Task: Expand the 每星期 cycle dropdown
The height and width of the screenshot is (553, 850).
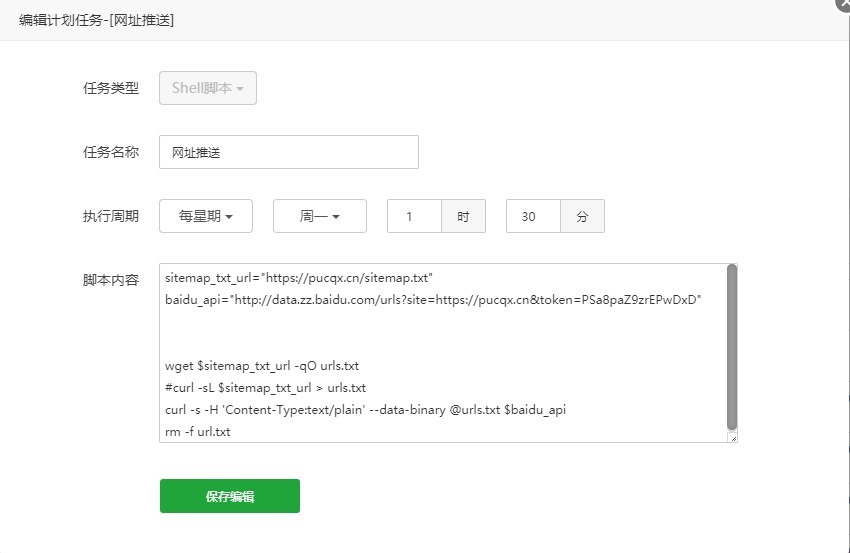Action: pos(206,216)
